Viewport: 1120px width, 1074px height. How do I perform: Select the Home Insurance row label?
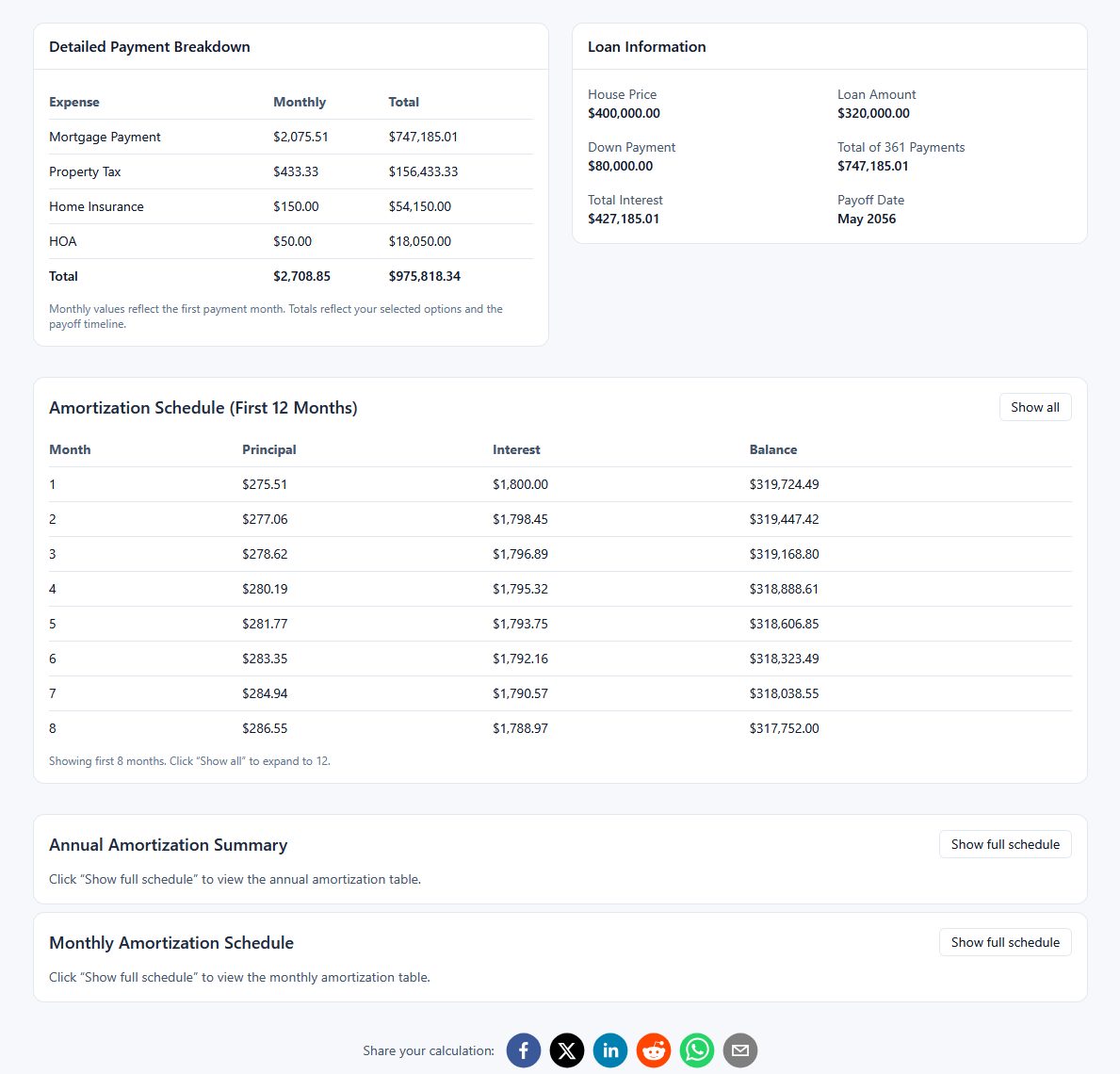(96, 206)
